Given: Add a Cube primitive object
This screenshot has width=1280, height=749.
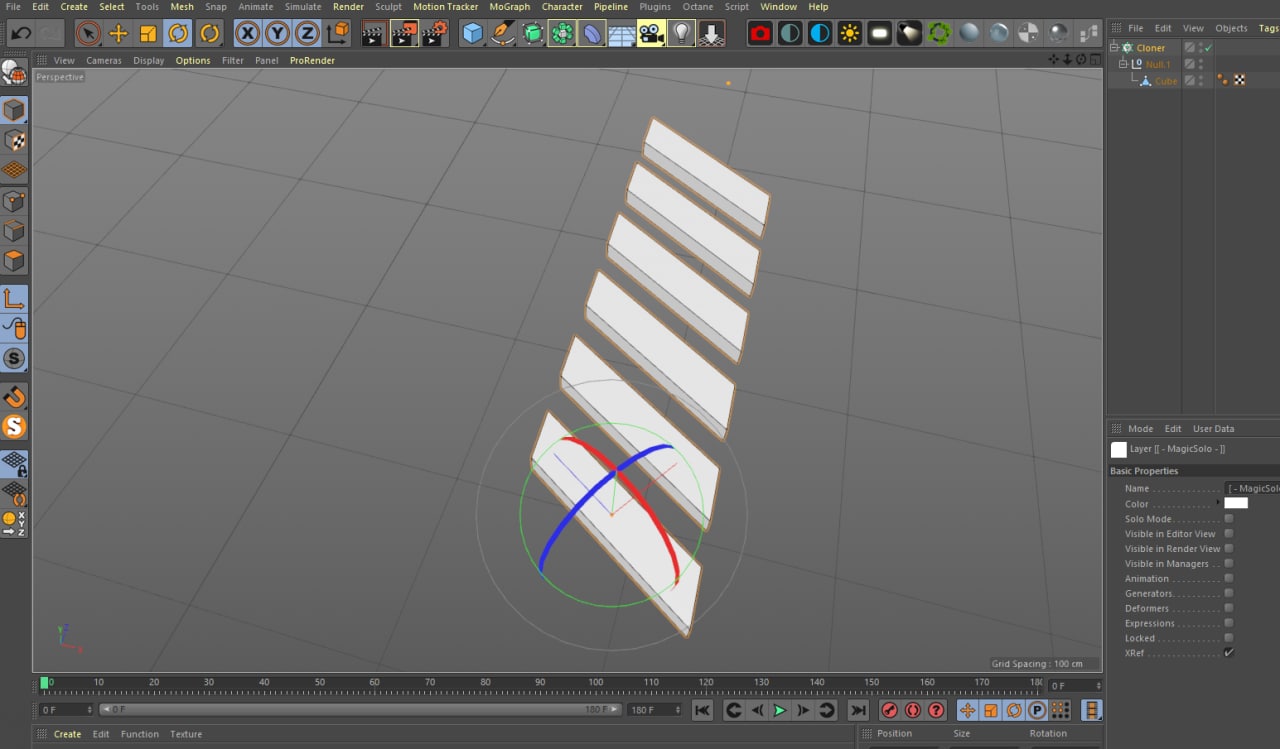Looking at the screenshot, I should 472,33.
